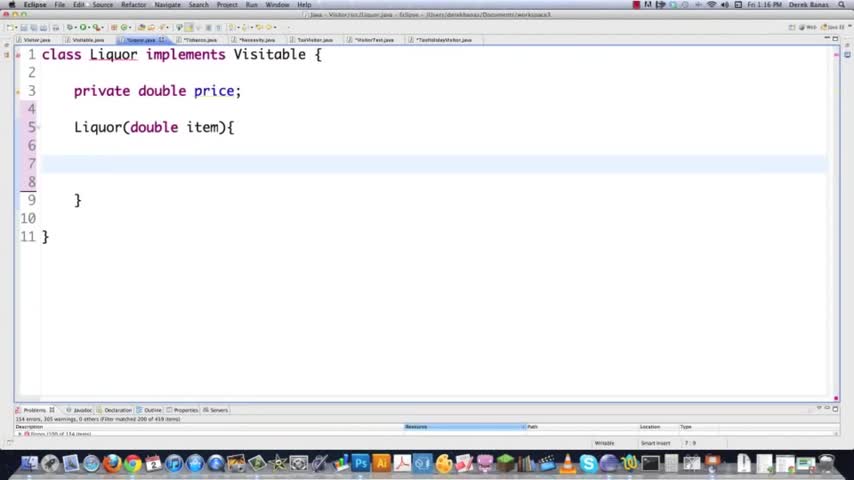Click the Save toolbar icon
854x480 pixels.
click(x=24, y=27)
